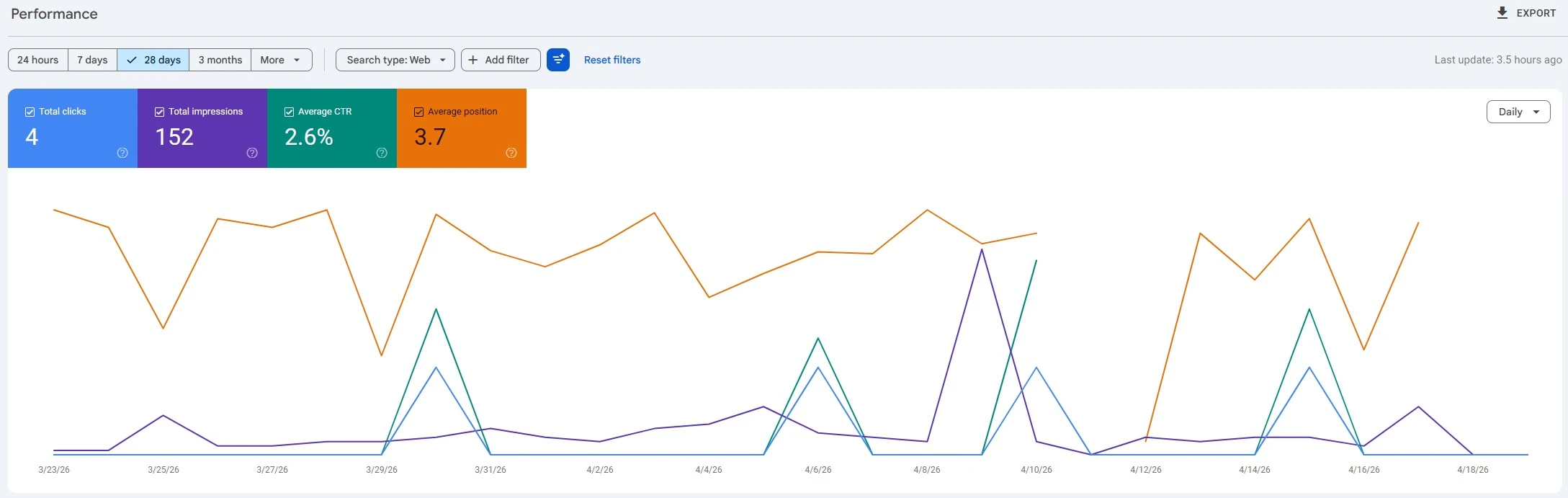Image resolution: width=1568 pixels, height=498 pixels.
Task: Click the purple impressions peak above 4/9/26
Action: 982,250
